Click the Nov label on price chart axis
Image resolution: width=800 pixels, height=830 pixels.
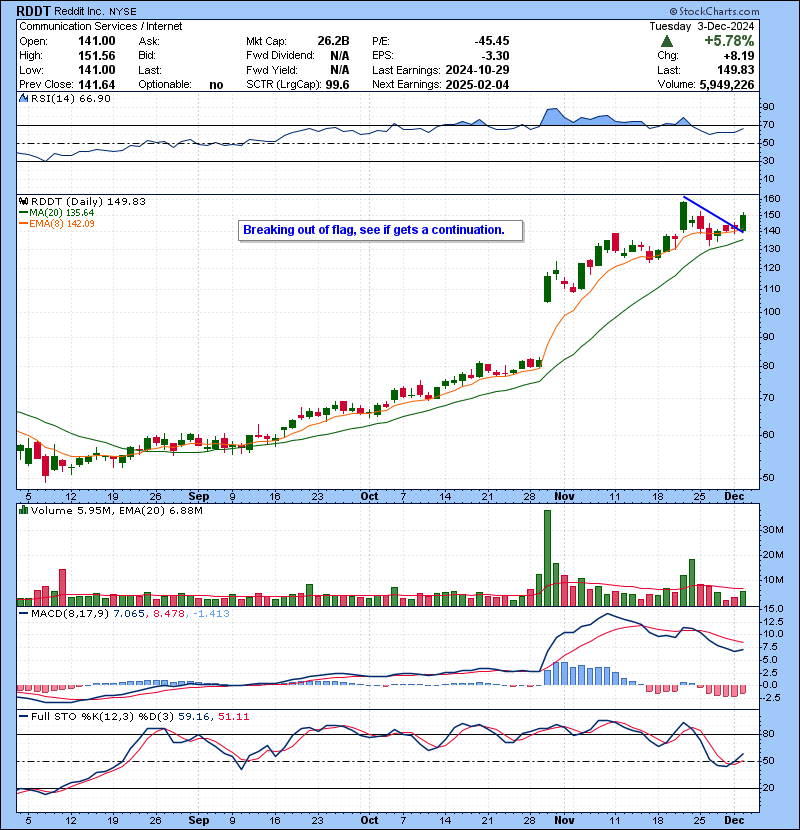(x=564, y=497)
